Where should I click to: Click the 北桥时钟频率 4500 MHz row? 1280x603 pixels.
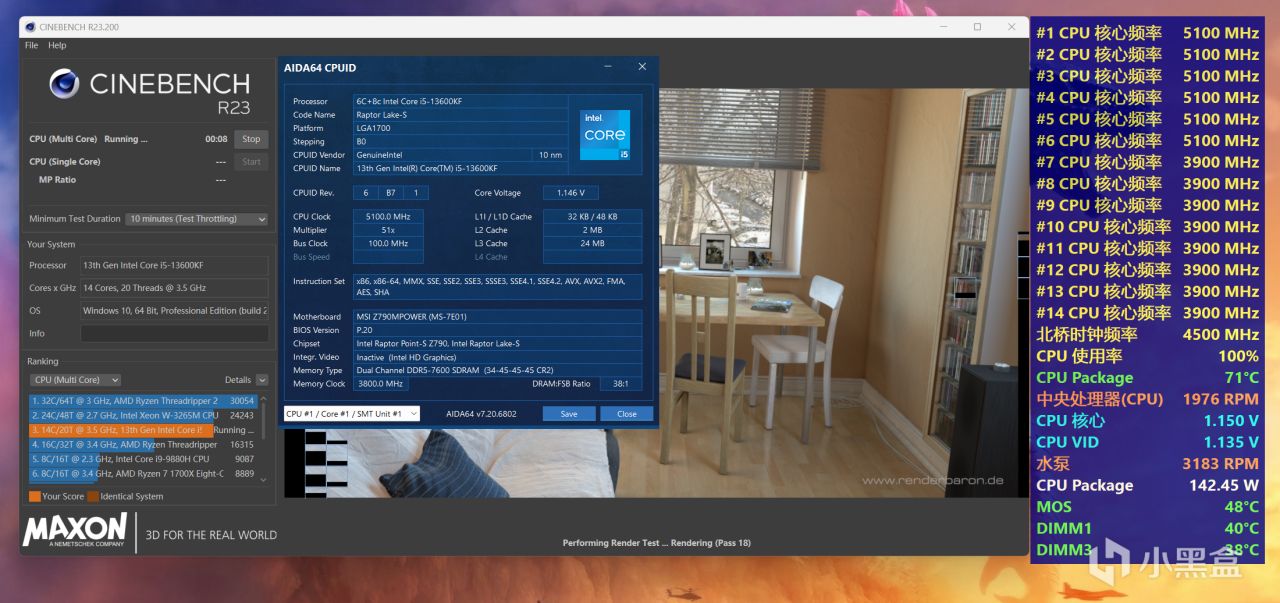[1147, 335]
